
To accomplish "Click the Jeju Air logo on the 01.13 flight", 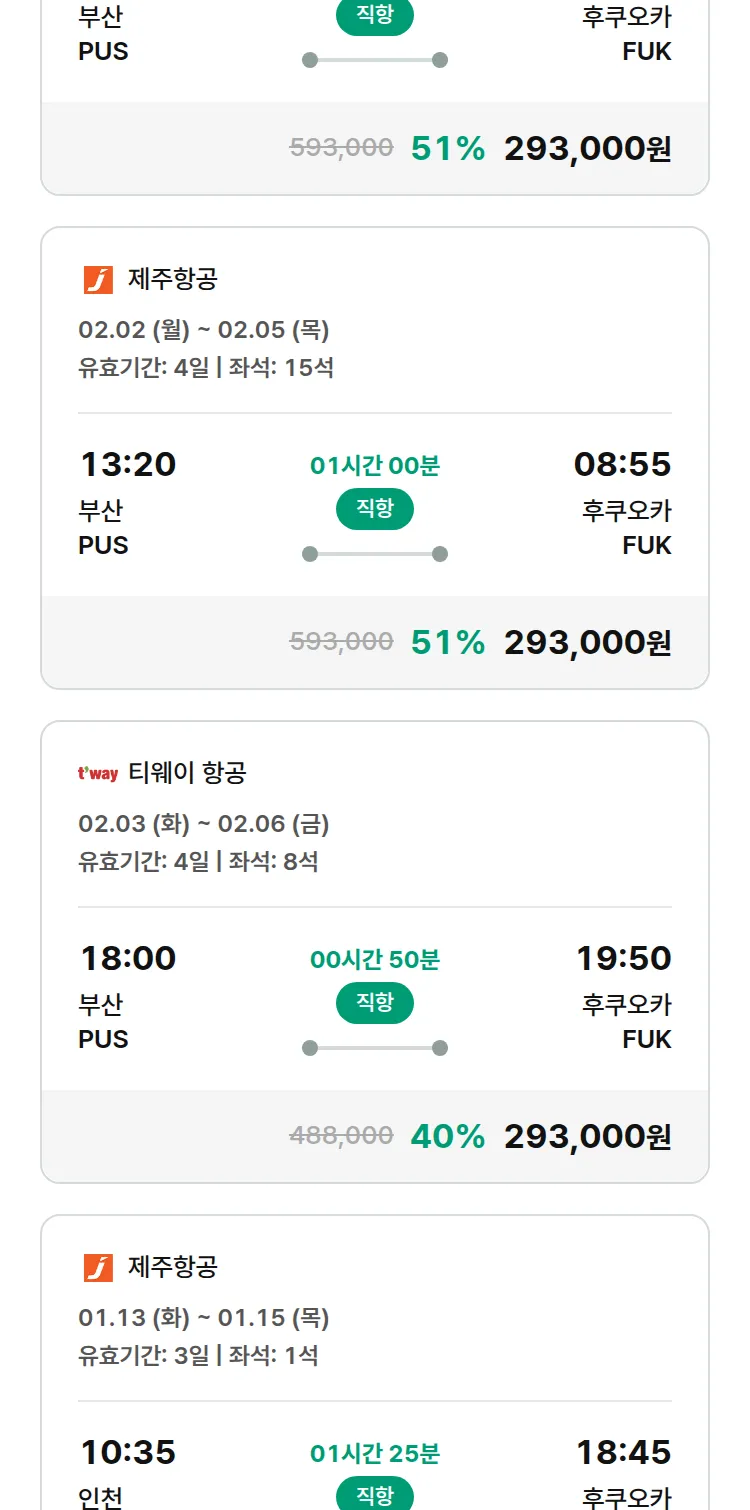I will (x=98, y=1268).
